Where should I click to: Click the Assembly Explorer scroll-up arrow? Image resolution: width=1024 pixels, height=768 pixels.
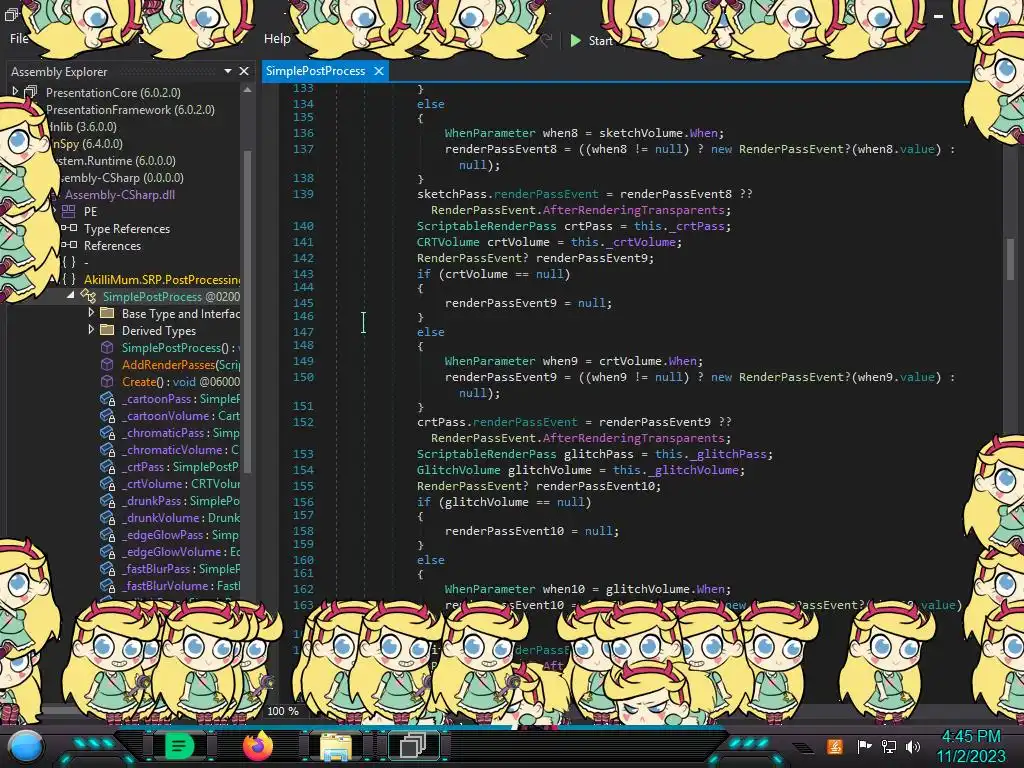[248, 90]
